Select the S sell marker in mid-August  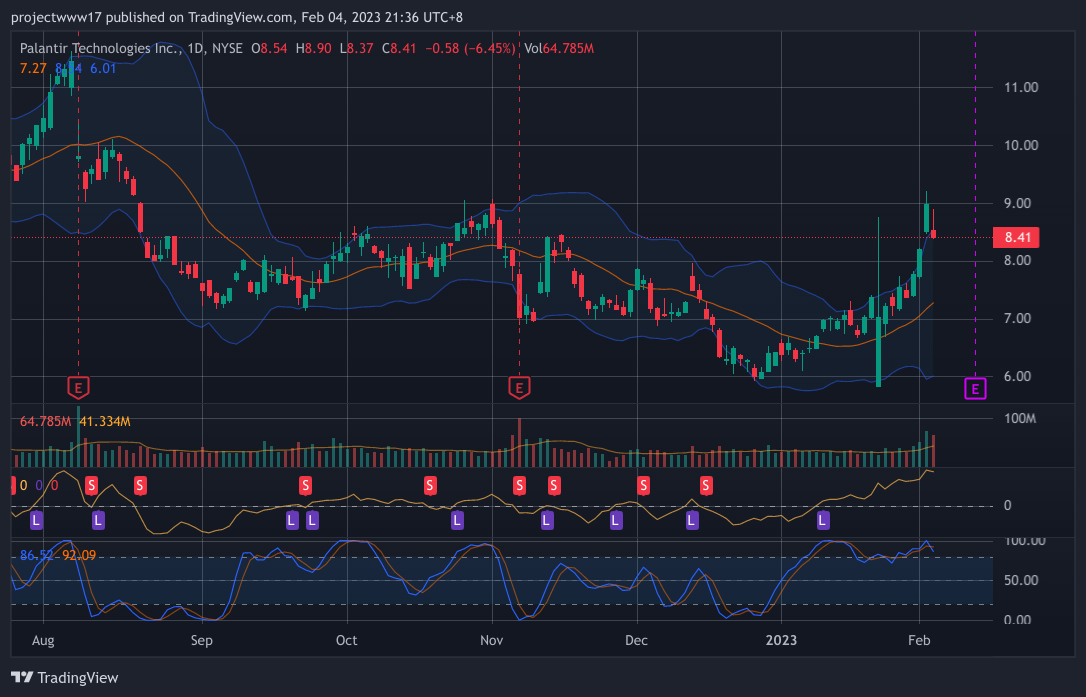pos(140,485)
